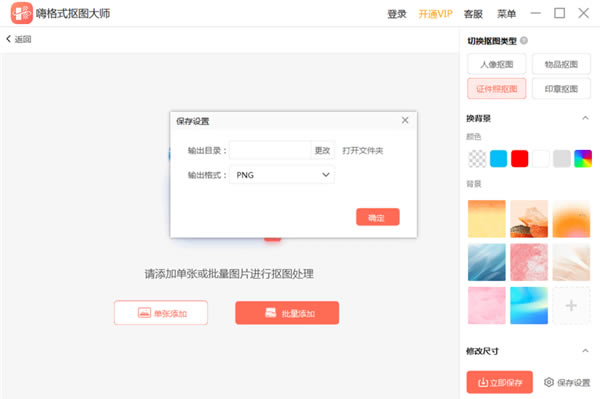
Task: Select 物品抠图 cutout type
Action: 561,64
